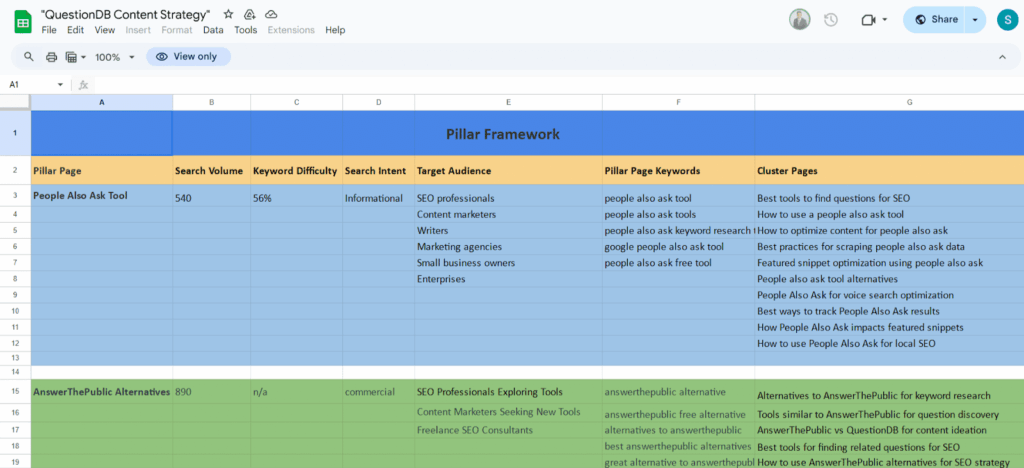Check the cloud document status icon
This screenshot has width=1024, height=468.
(271, 14)
